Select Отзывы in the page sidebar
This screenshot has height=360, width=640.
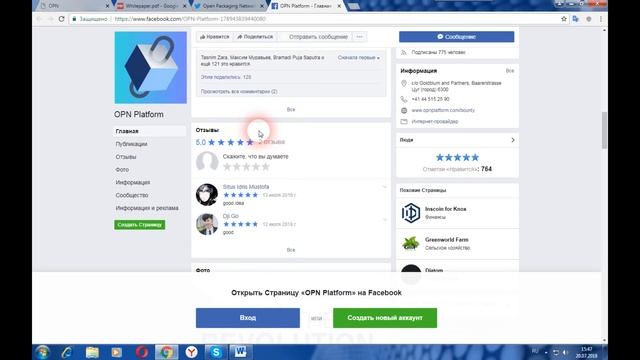tap(126, 157)
